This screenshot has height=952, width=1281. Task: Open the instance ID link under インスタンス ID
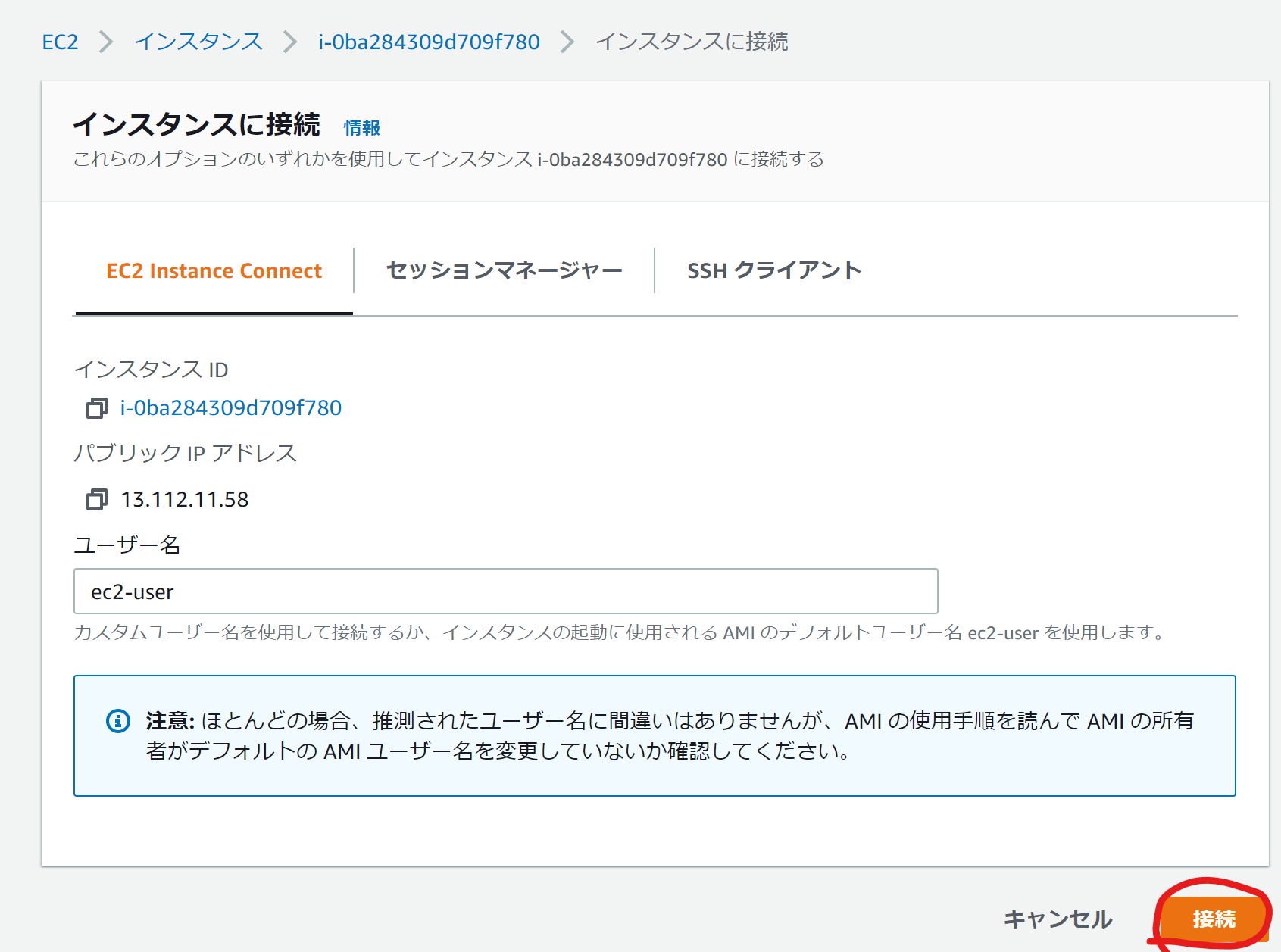pos(231,408)
